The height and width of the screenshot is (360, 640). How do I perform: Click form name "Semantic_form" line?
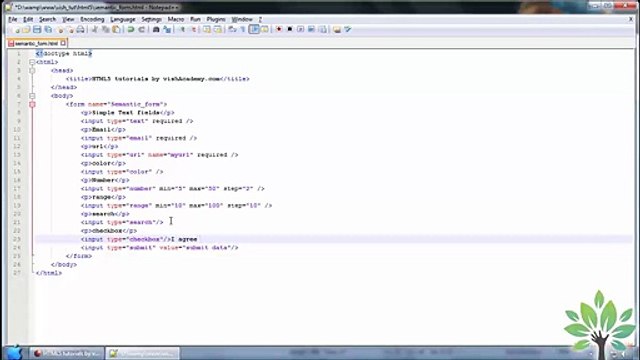pos(116,104)
